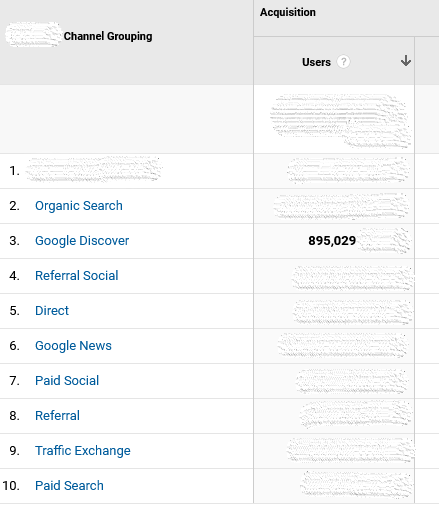Viewport: 439px width, 509px height.
Task: Select the 895,029 users value
Action: point(332,241)
